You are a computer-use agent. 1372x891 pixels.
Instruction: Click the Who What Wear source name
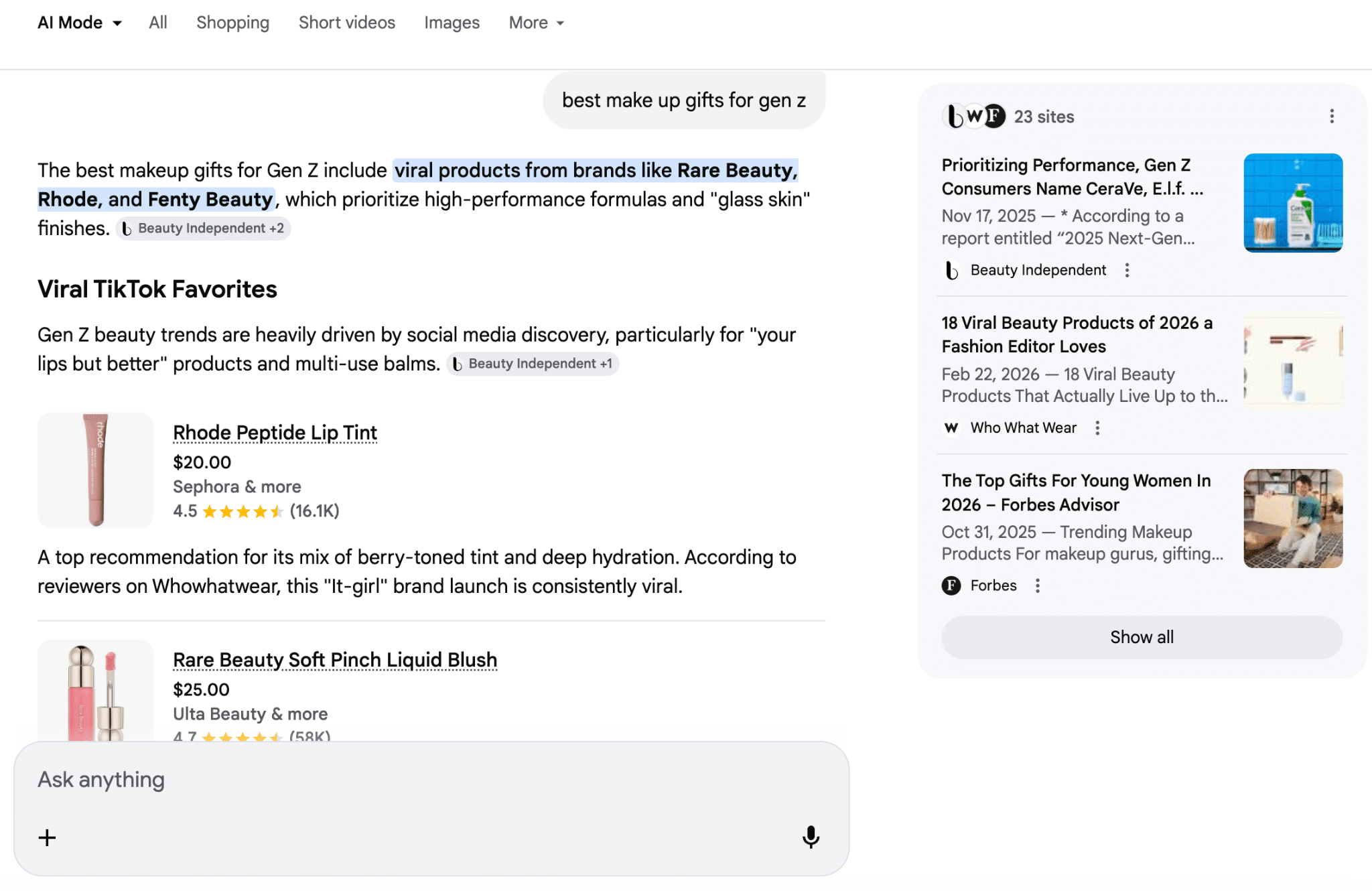(x=1024, y=428)
